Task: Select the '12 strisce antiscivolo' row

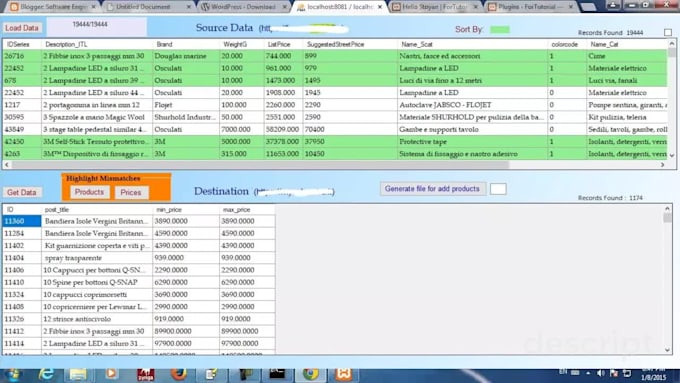Action: click(139, 319)
